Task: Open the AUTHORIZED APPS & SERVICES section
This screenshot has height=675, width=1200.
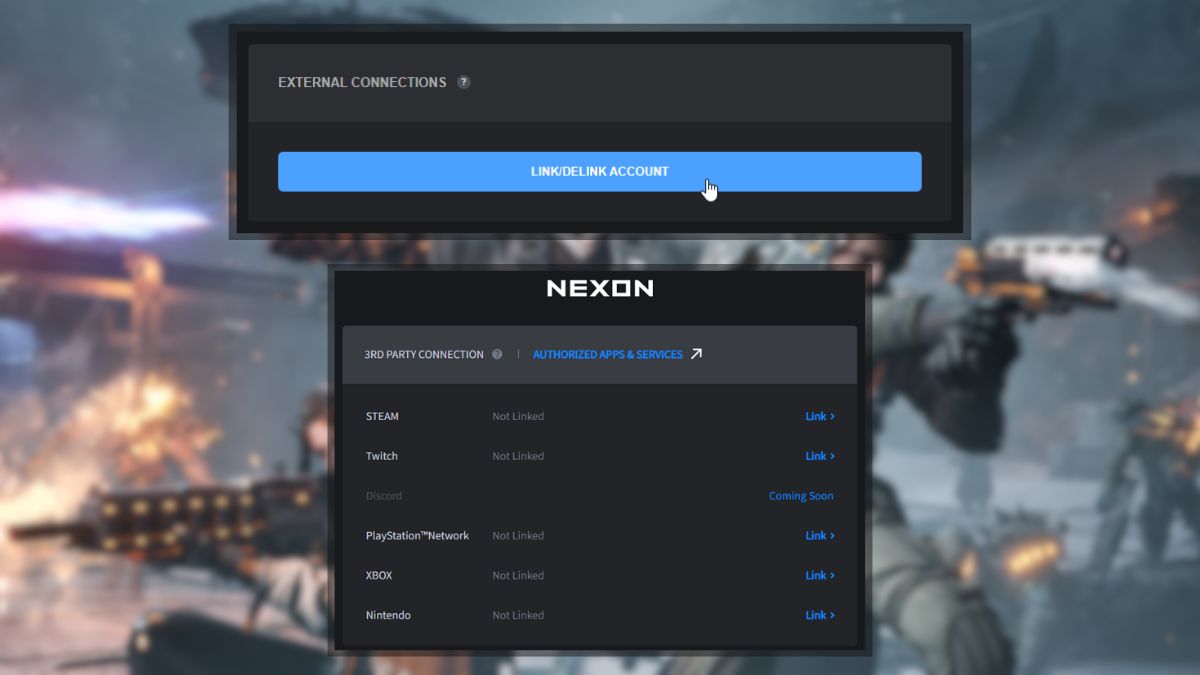Action: click(x=608, y=354)
